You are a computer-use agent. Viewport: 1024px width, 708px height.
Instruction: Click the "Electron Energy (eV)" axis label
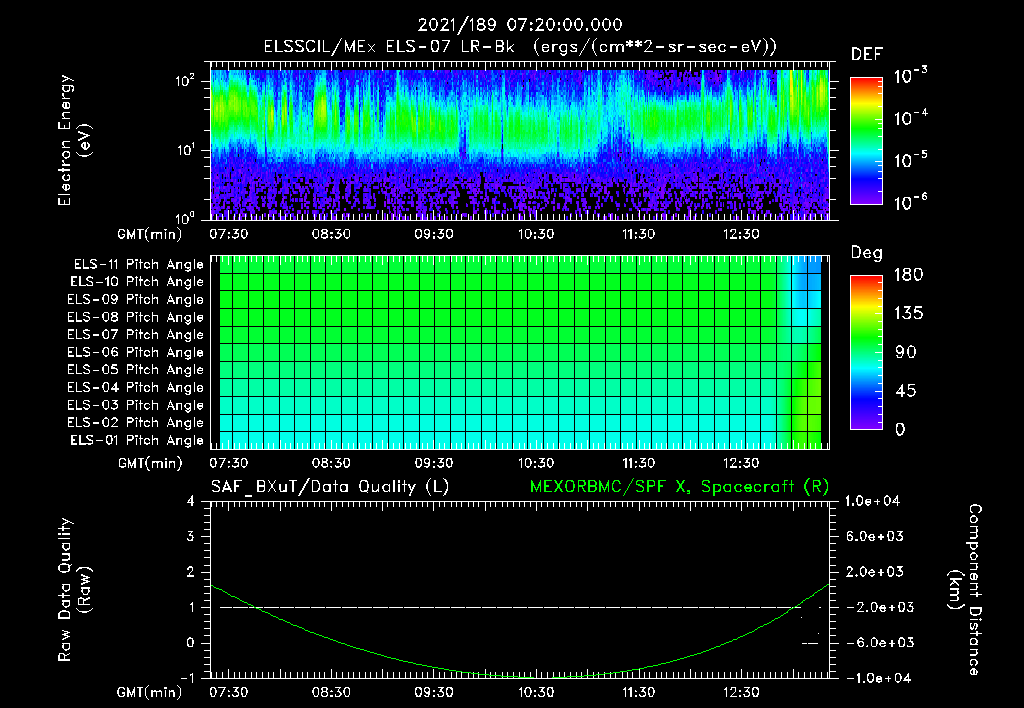pos(74,140)
